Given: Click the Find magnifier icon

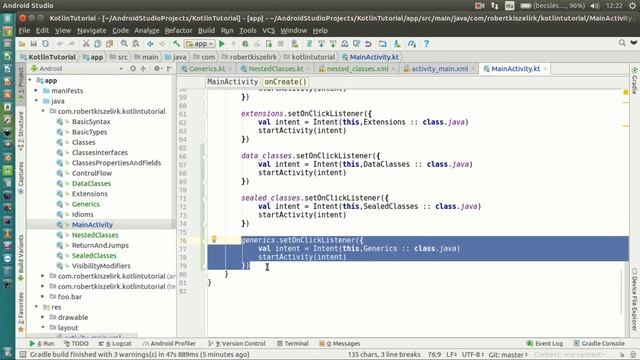Looking at the screenshot, I should tap(124, 44).
